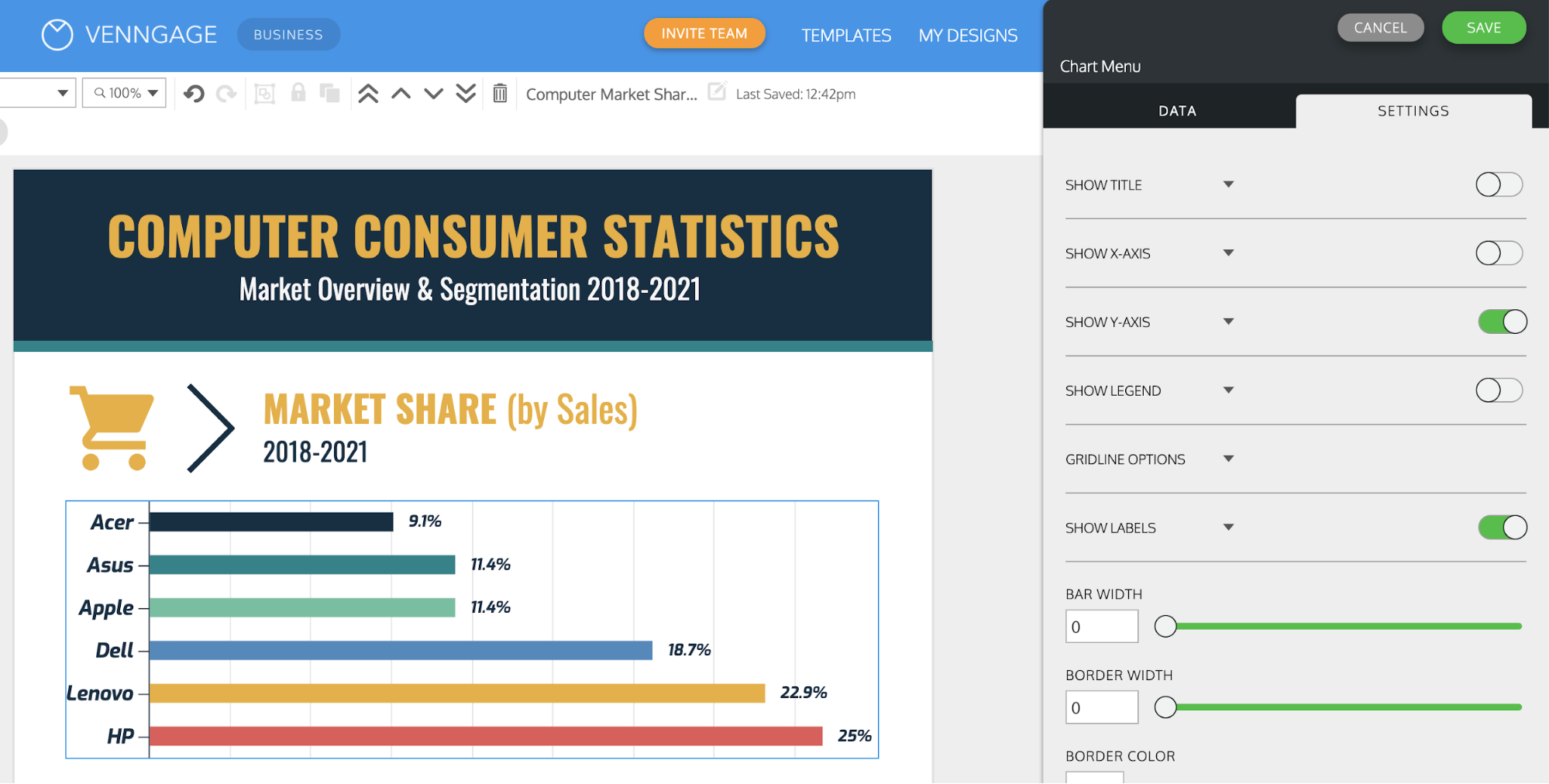Expand the Show X-Axis options arrow
The height and width of the screenshot is (784, 1549).
[x=1228, y=253]
